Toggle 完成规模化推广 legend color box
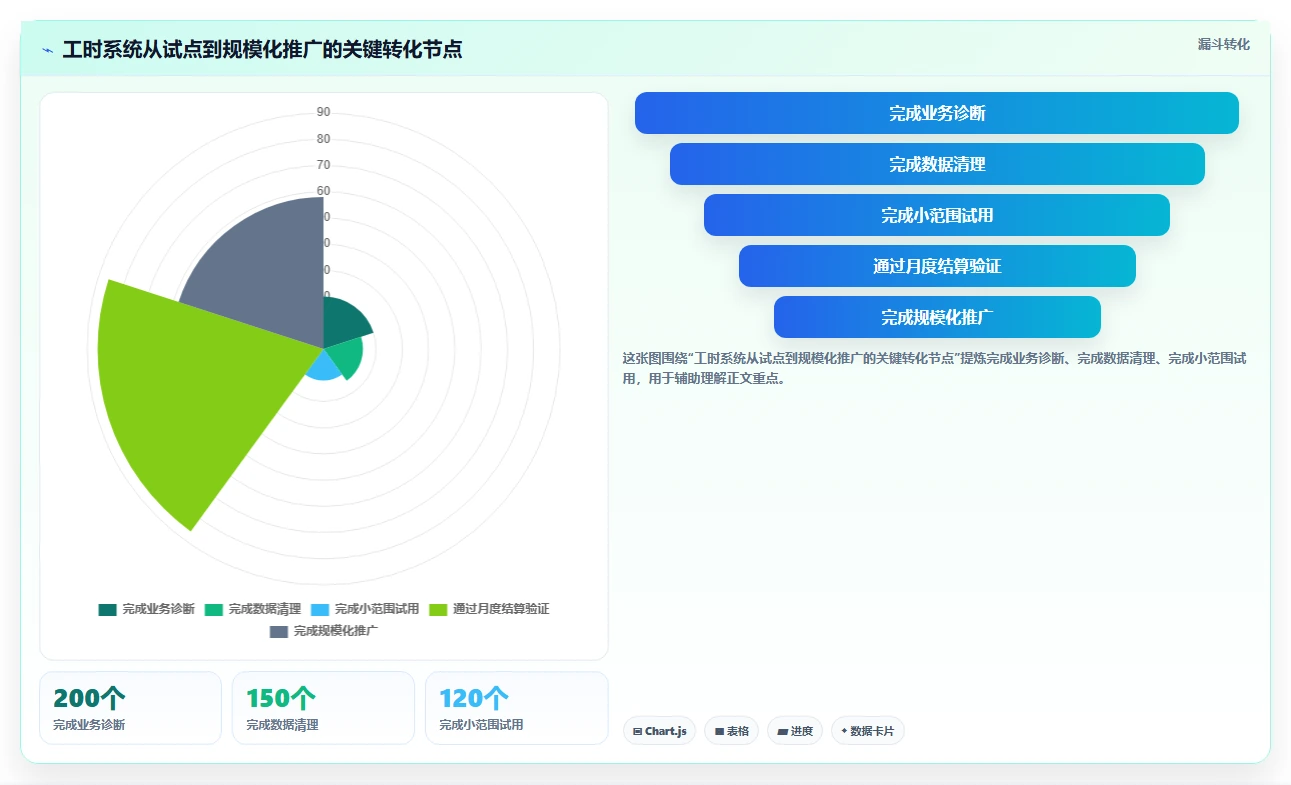The height and width of the screenshot is (785, 1291). (279, 631)
